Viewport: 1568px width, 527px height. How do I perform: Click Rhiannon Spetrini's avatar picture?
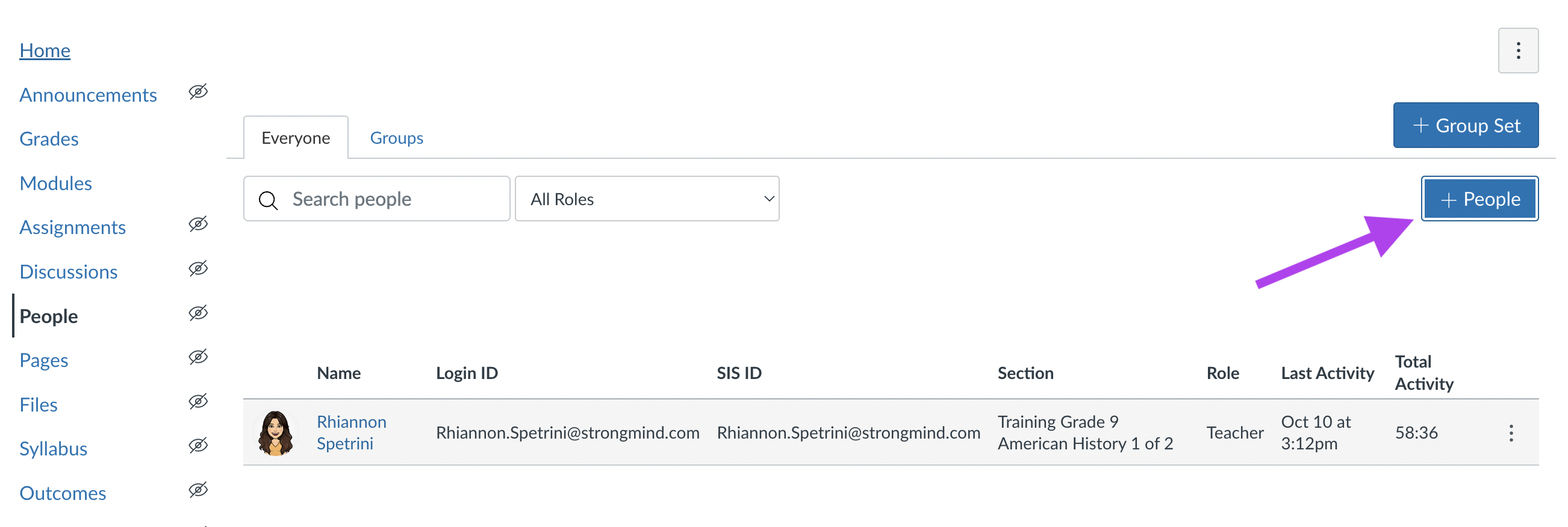(x=276, y=433)
